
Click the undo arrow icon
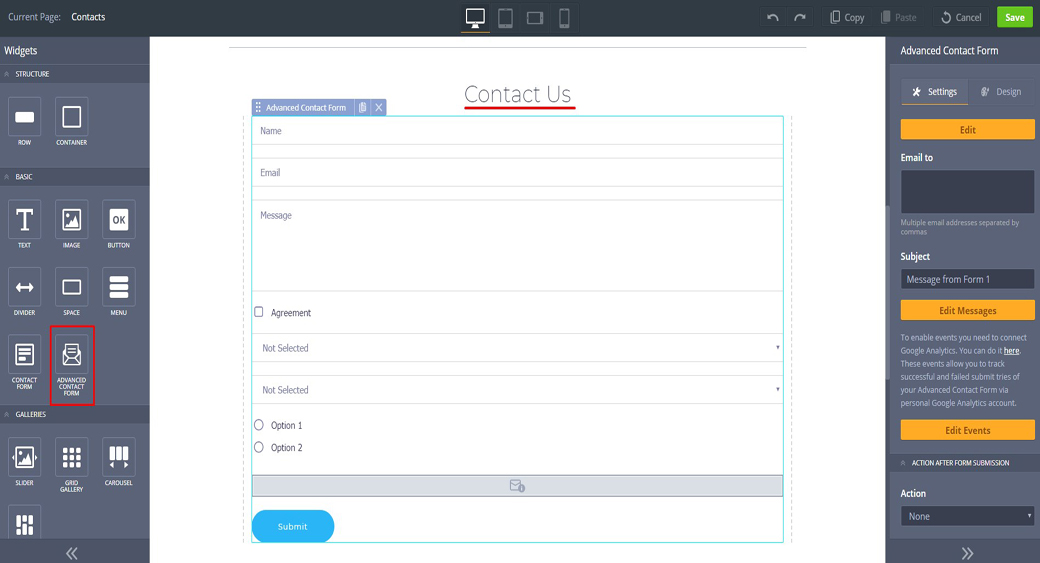pyautogui.click(x=772, y=18)
